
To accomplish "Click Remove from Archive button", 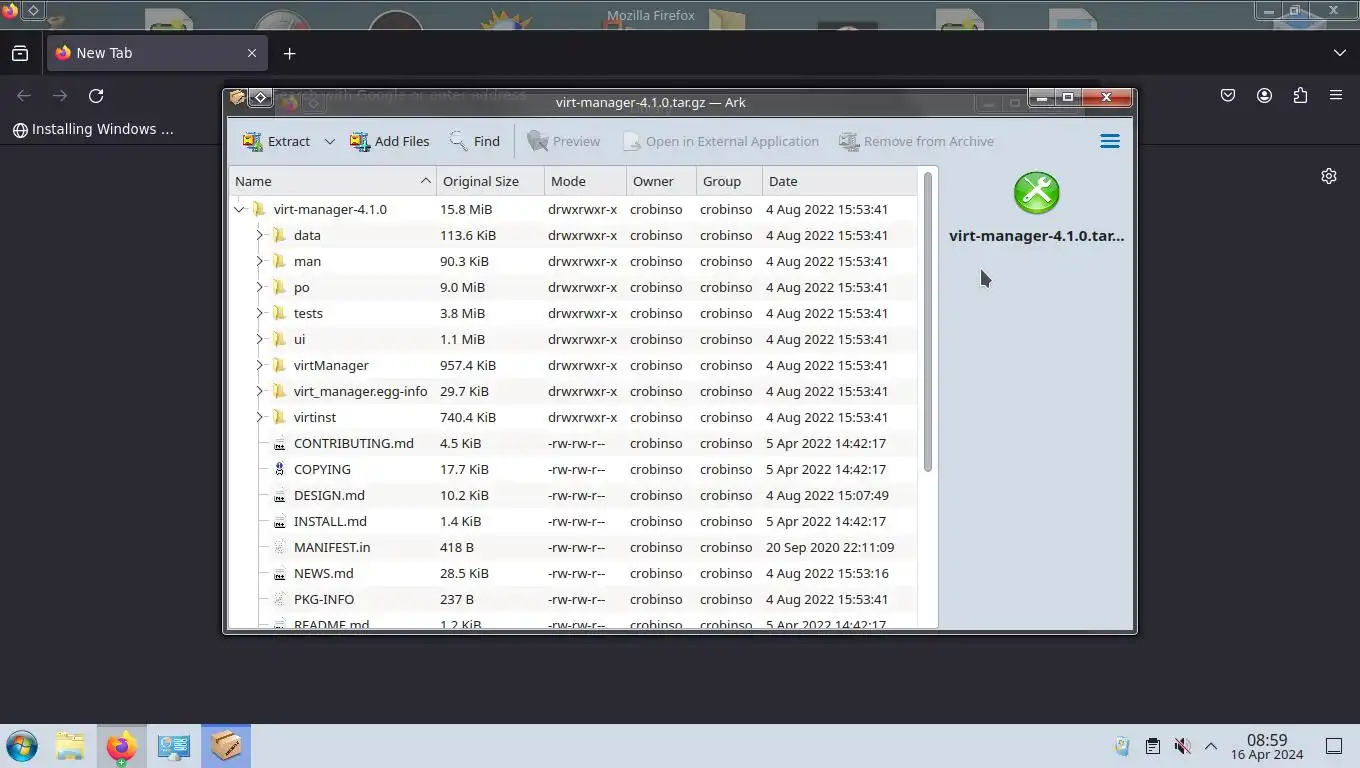I will (916, 141).
